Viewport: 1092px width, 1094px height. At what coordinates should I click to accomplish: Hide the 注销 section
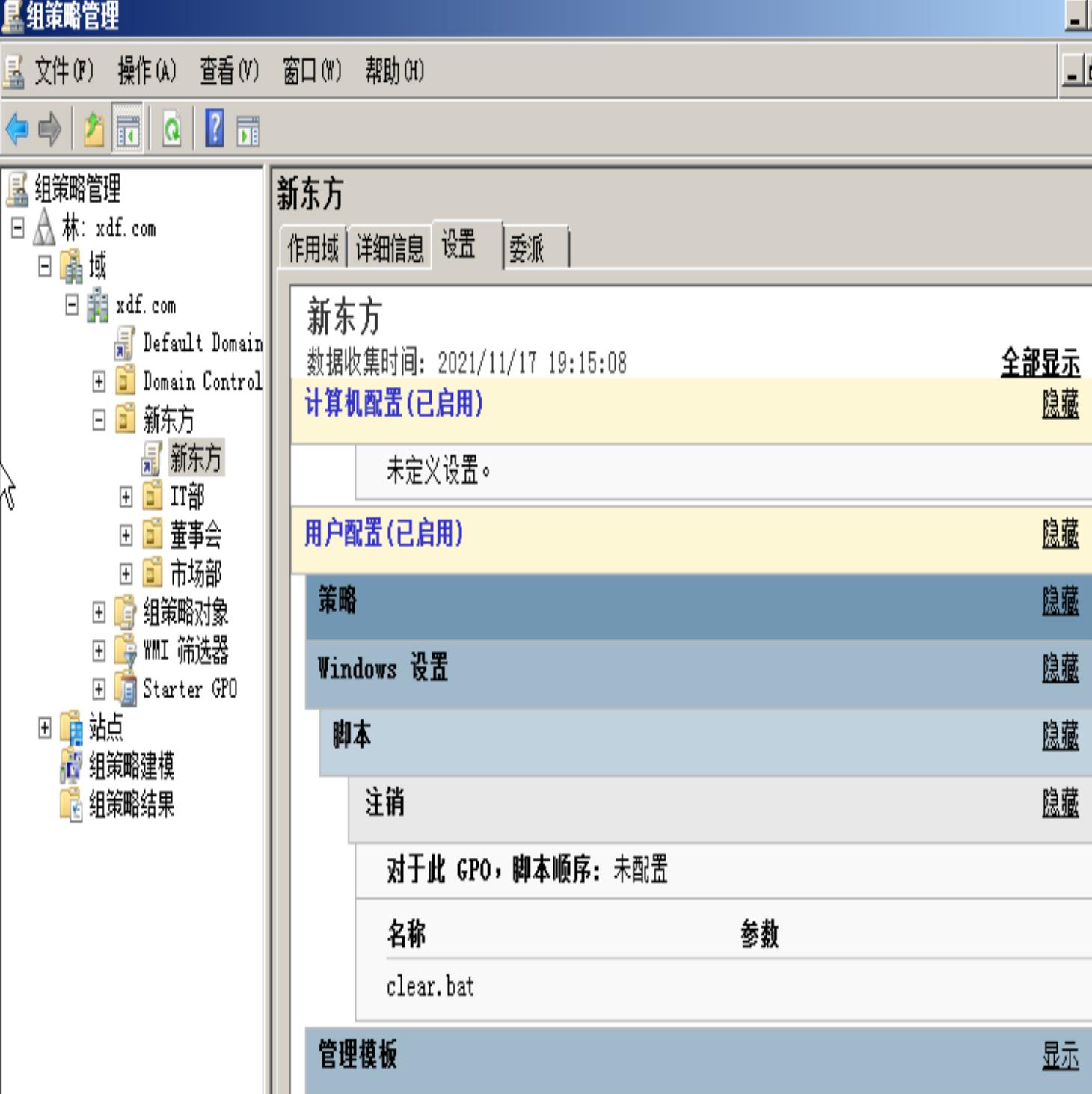click(1061, 802)
